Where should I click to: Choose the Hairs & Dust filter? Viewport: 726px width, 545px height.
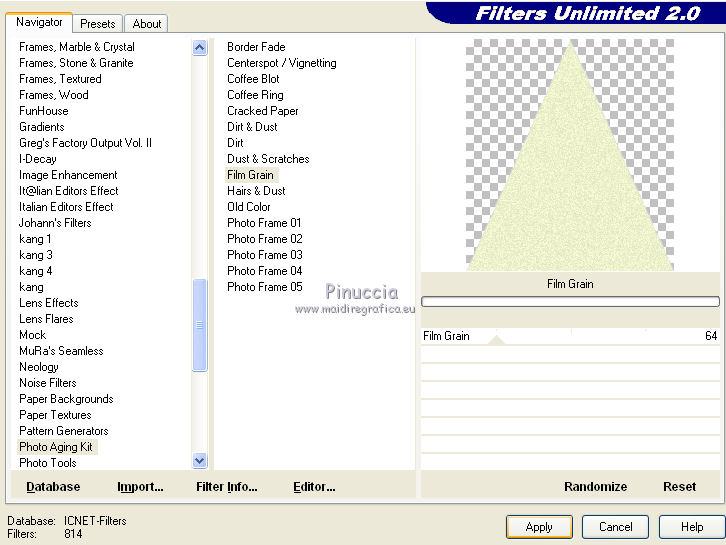(x=256, y=191)
